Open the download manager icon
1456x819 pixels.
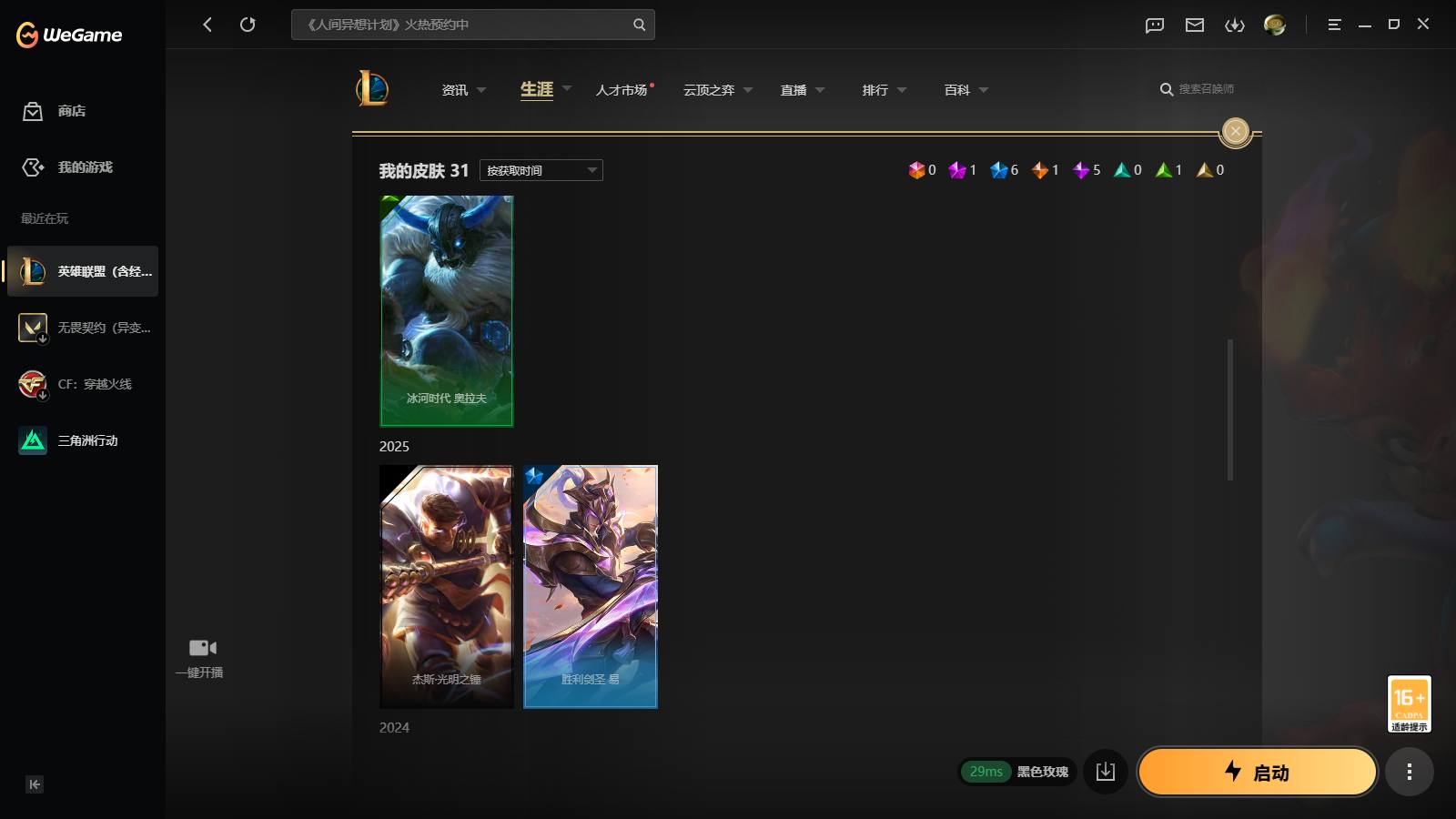[1235, 25]
